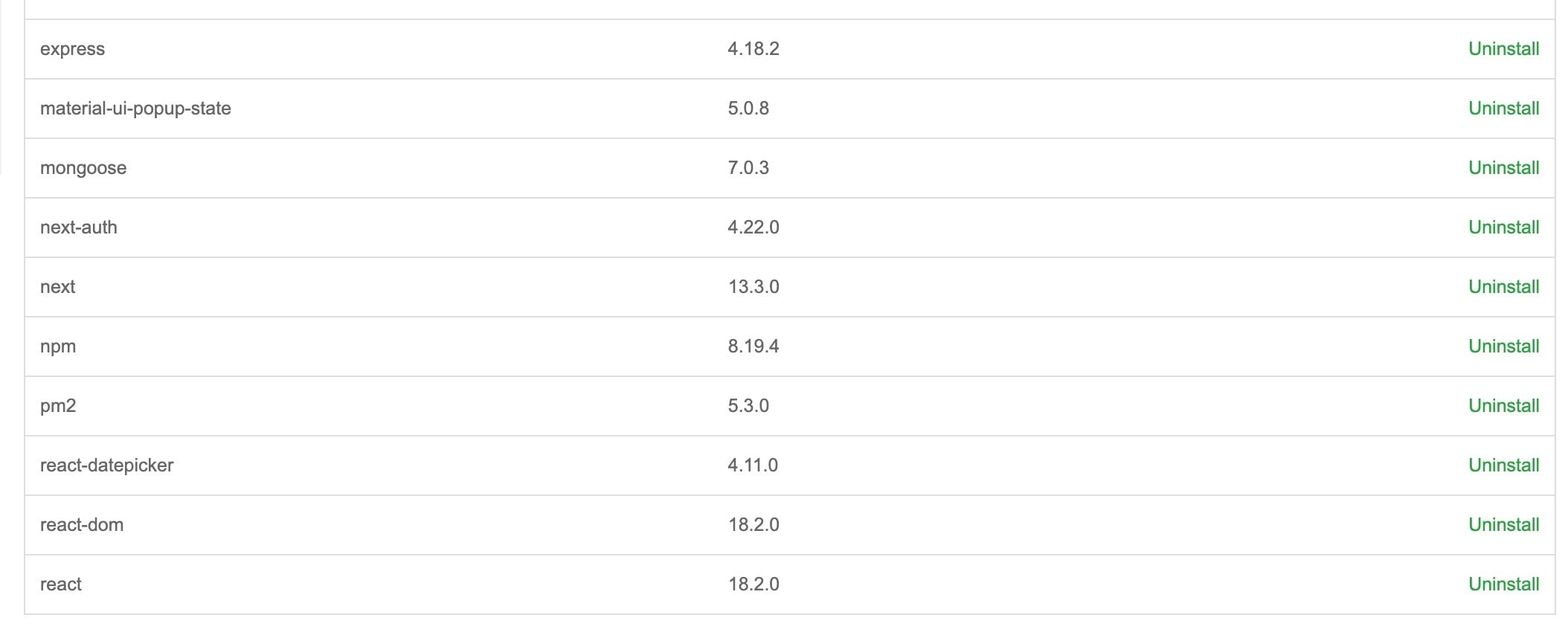Image resolution: width=1568 pixels, height=641 pixels.
Task: Click the npm package name
Action: tap(58, 347)
